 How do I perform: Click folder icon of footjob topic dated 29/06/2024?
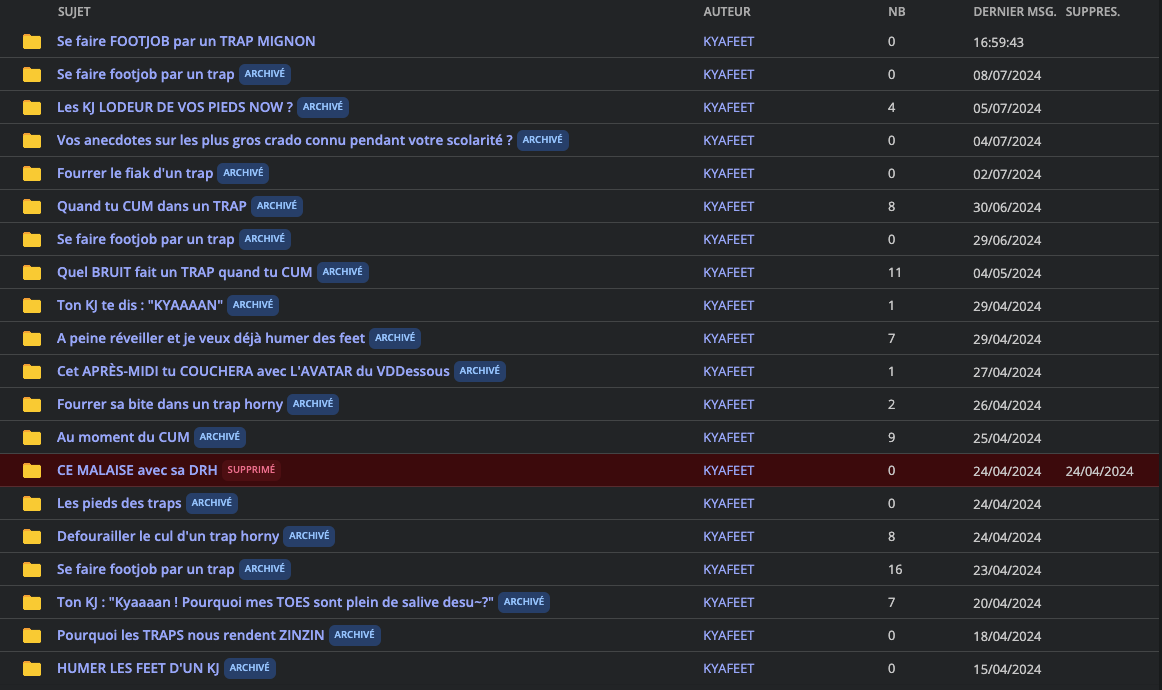click(32, 239)
